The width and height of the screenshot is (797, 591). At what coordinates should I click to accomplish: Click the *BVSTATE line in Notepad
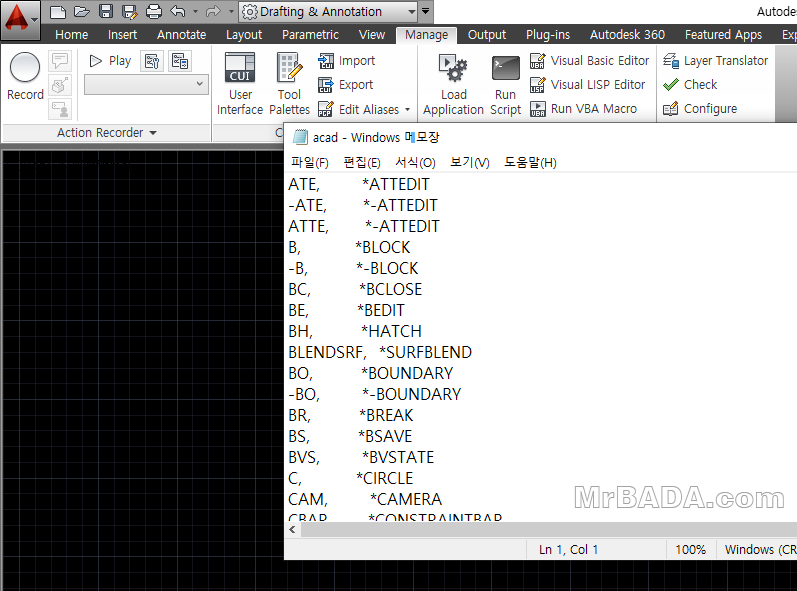tap(361, 457)
